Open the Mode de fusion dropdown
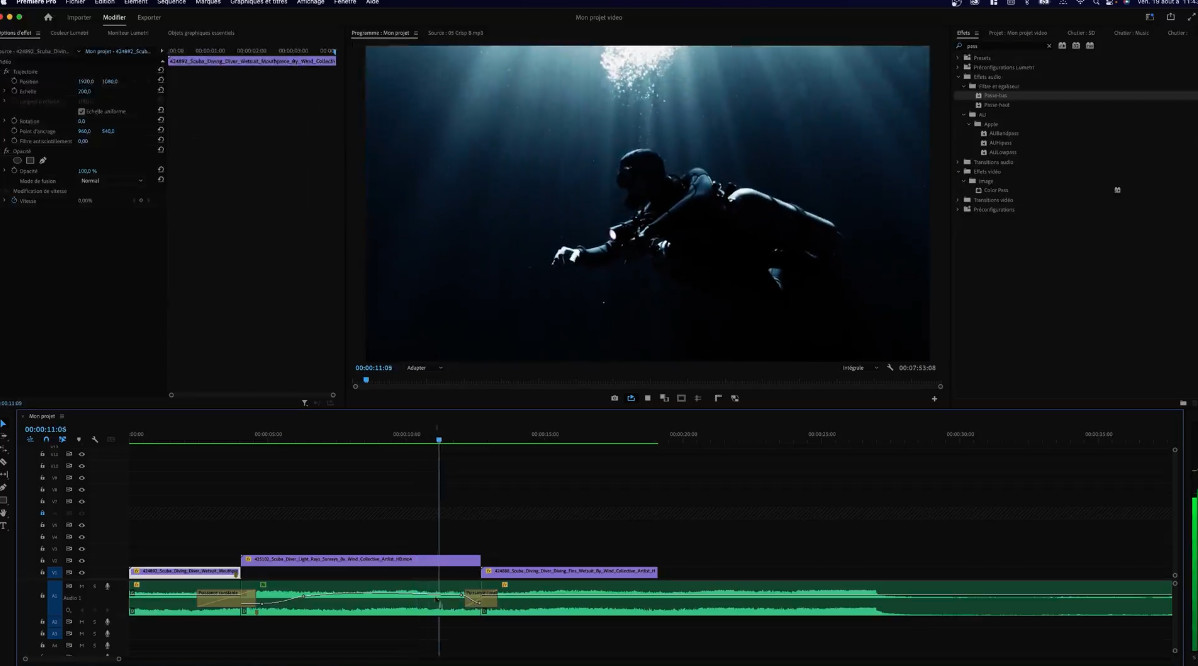 pos(112,181)
